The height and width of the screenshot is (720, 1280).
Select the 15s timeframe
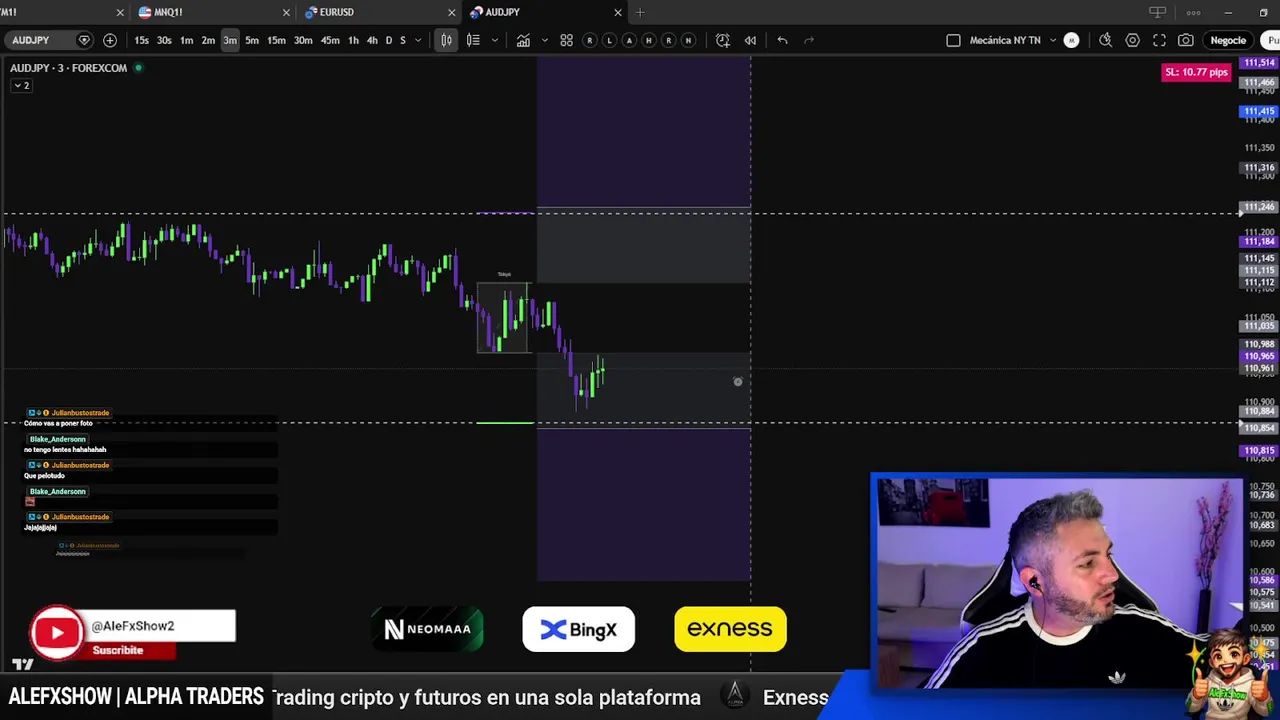pos(141,40)
